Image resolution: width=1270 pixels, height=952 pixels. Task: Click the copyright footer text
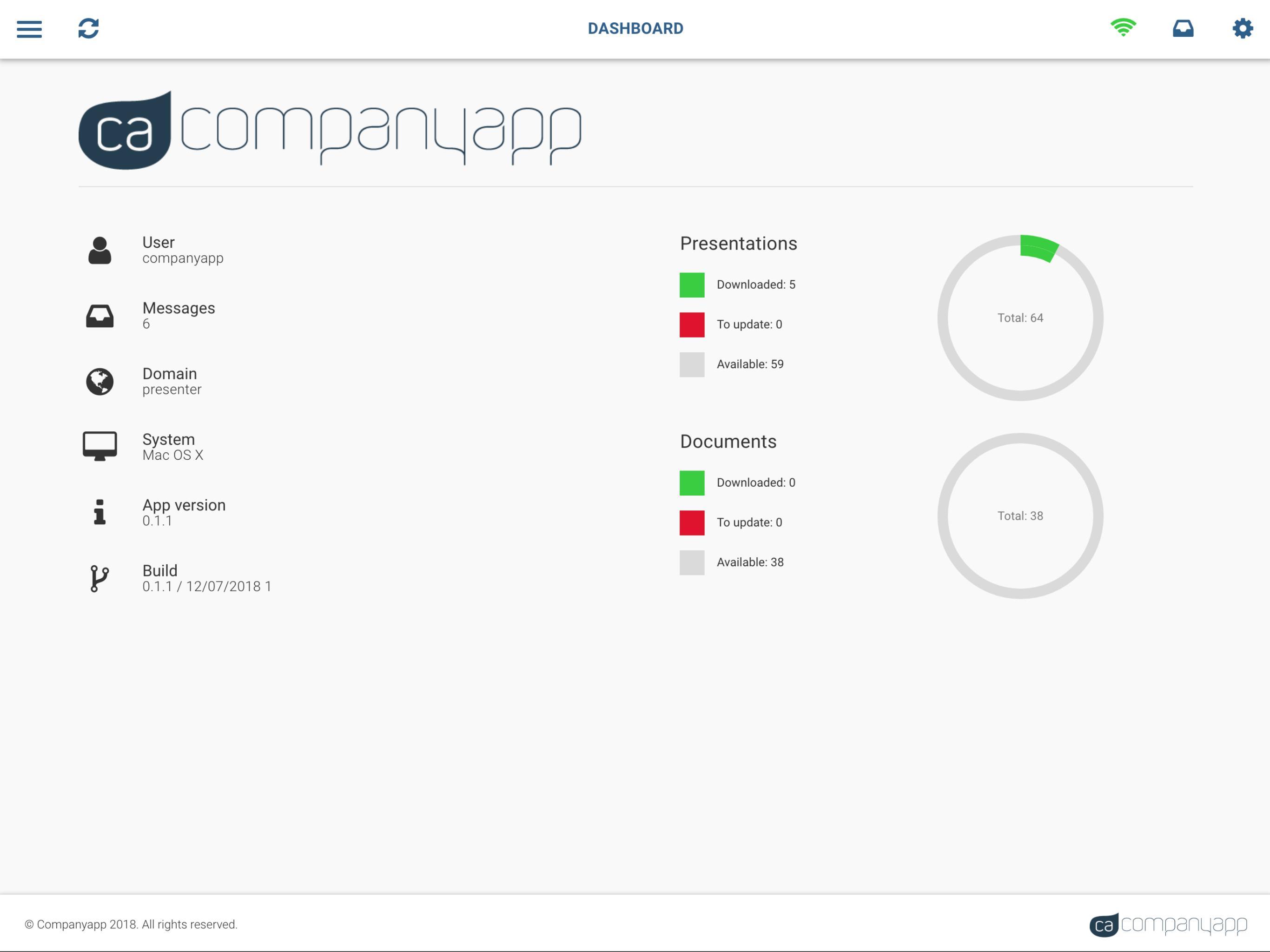click(131, 925)
